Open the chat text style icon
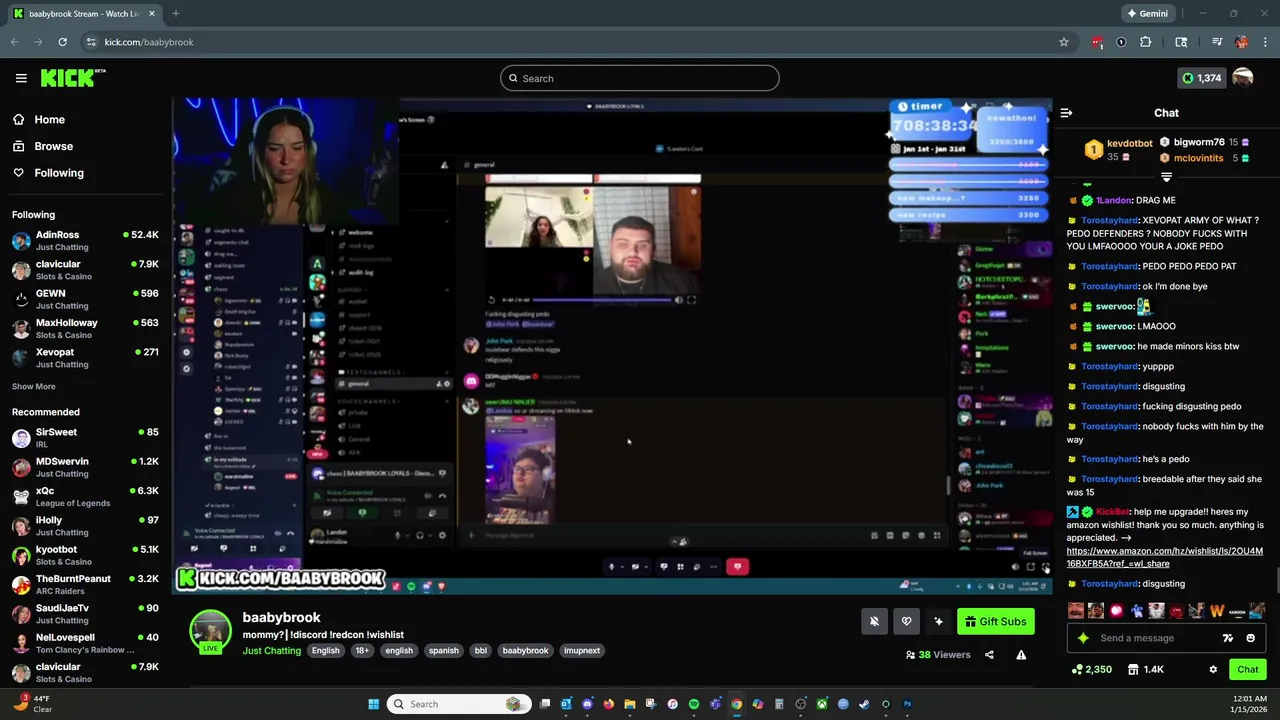1280x720 pixels. click(x=1228, y=638)
